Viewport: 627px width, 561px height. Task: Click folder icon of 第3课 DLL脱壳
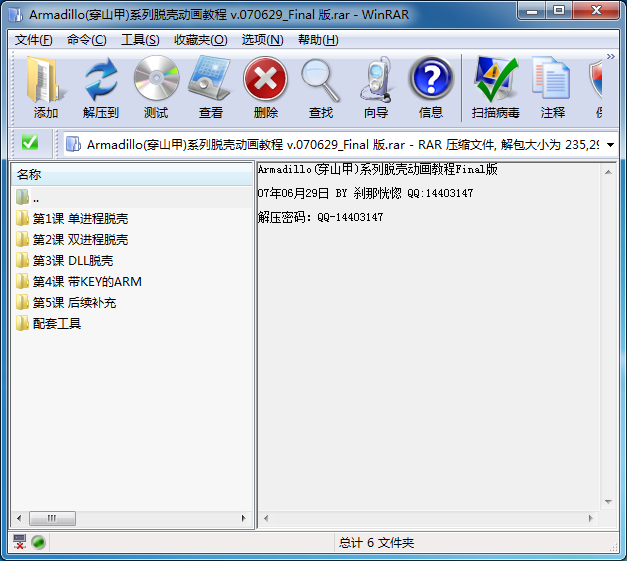pyautogui.click(x=22, y=260)
